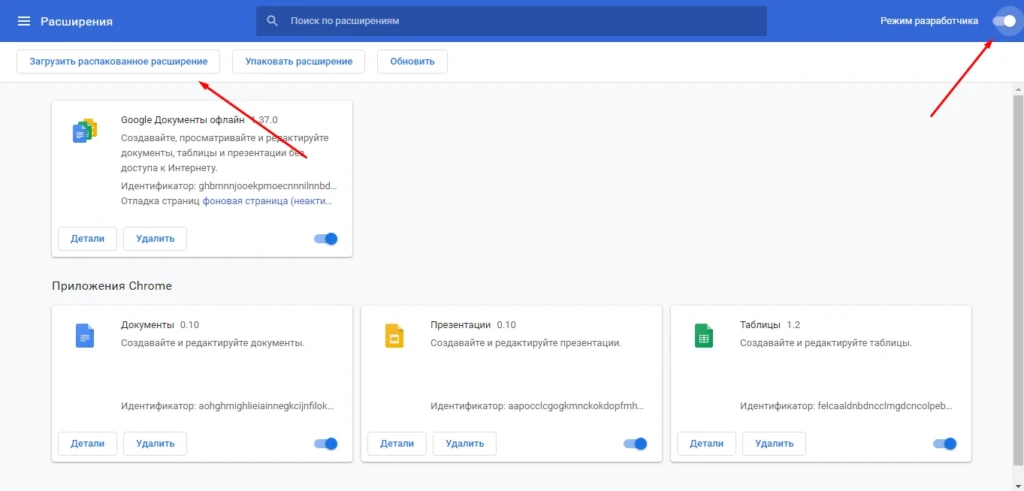Viewport: 1024px width, 491px height.
Task: Turn off the Таблицы app toggle
Action: tap(945, 444)
